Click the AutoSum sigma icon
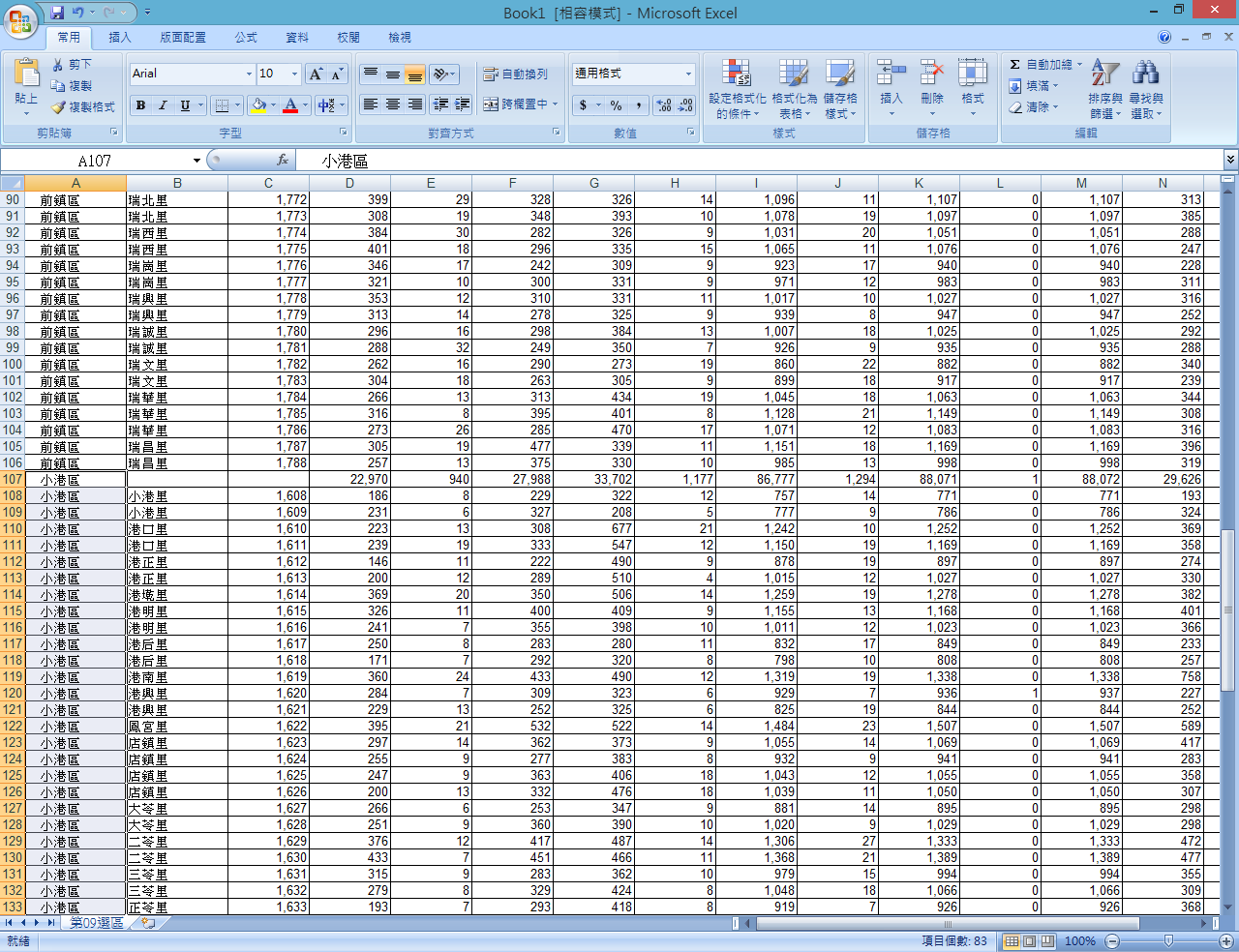 pos(1014,65)
